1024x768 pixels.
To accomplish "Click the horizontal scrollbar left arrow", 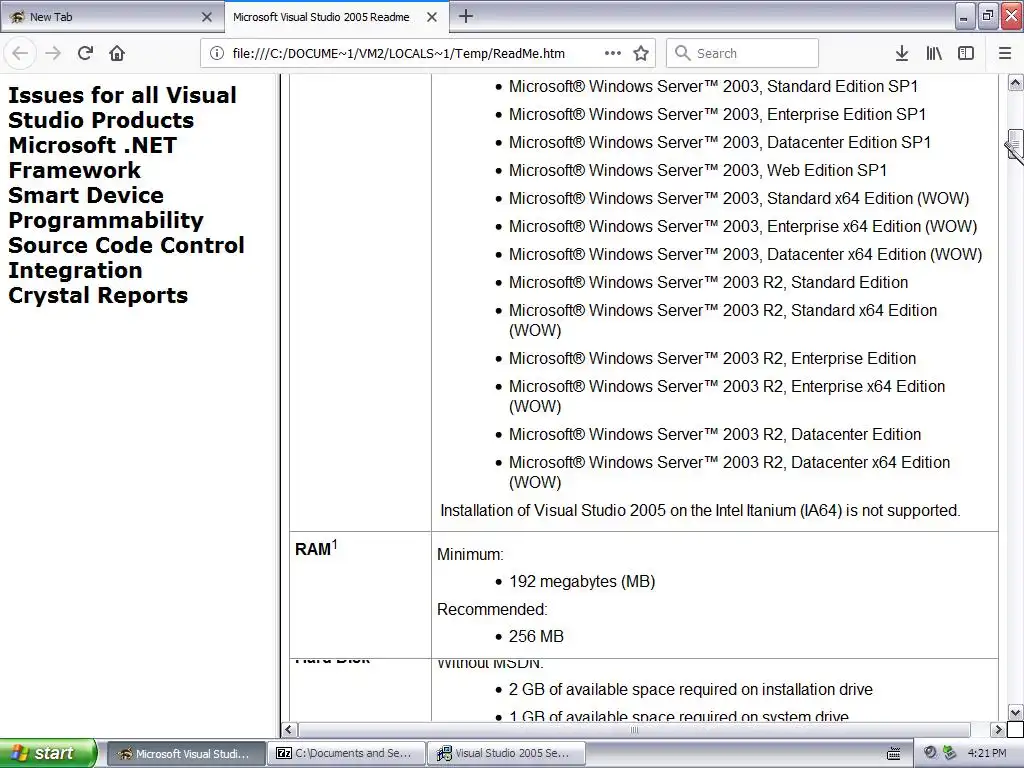I will (x=289, y=729).
